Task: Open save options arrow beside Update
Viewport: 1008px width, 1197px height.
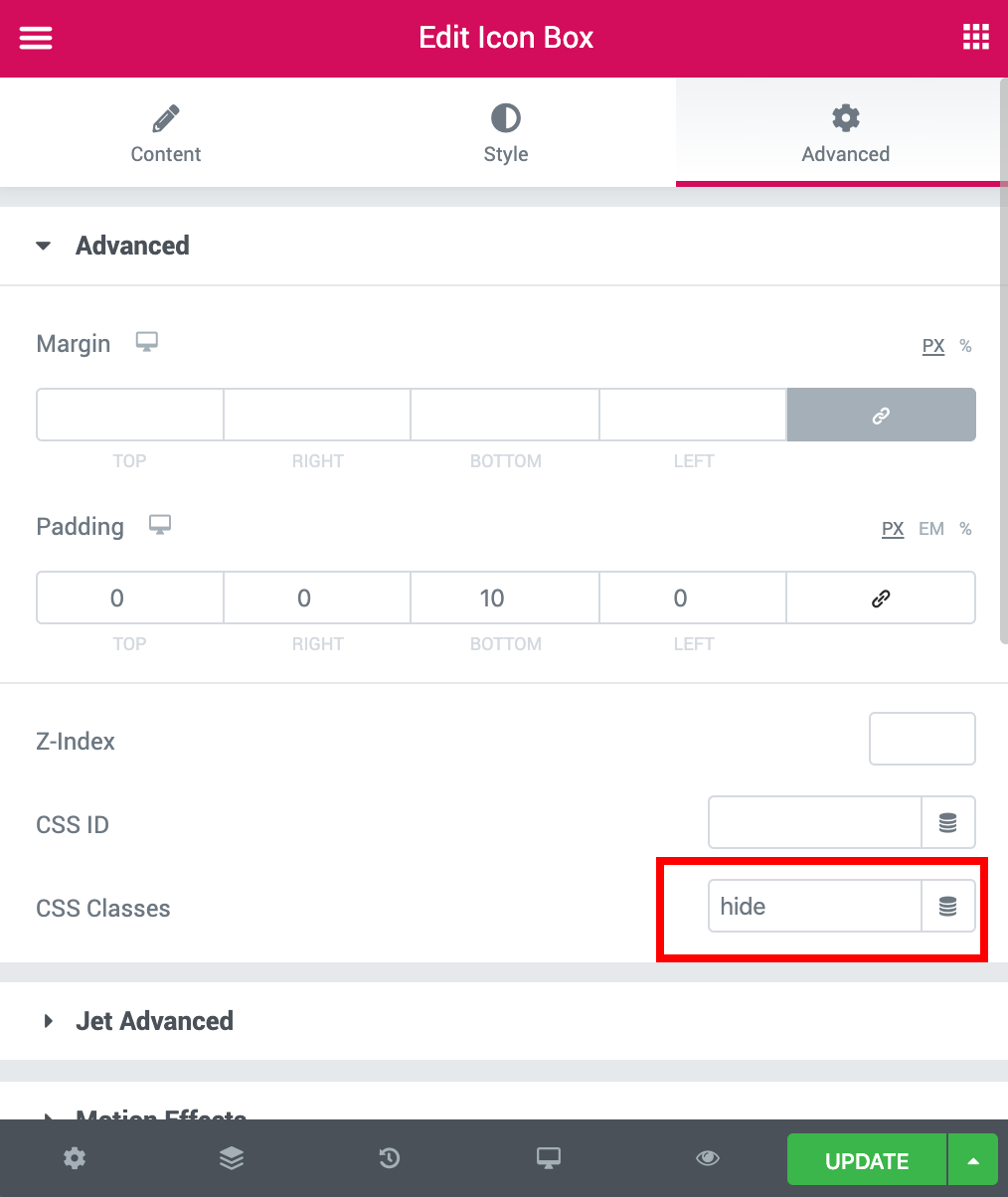Action: 973,1160
